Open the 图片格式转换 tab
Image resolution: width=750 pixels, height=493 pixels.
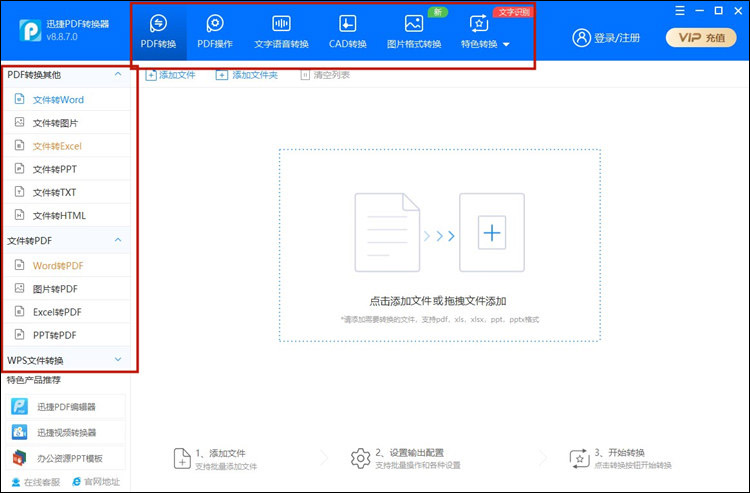(x=414, y=32)
